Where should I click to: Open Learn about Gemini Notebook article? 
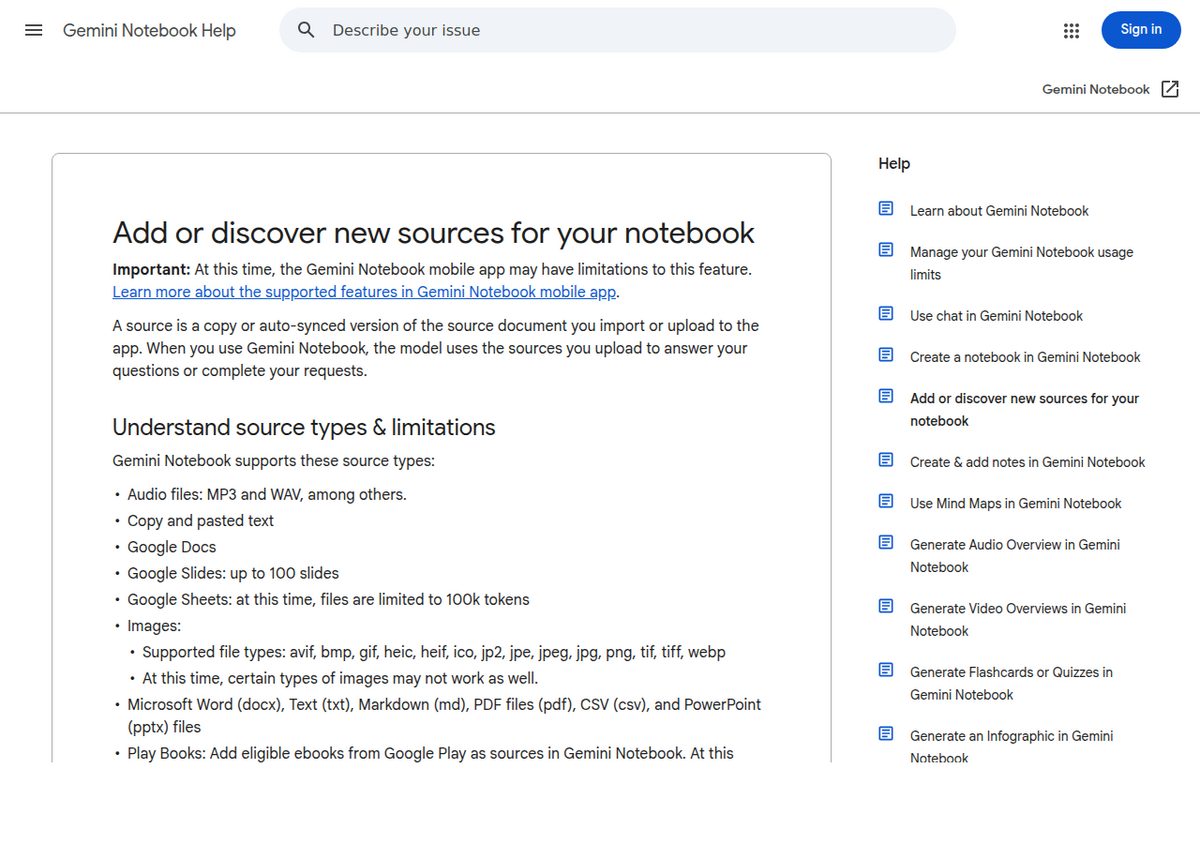pos(999,211)
